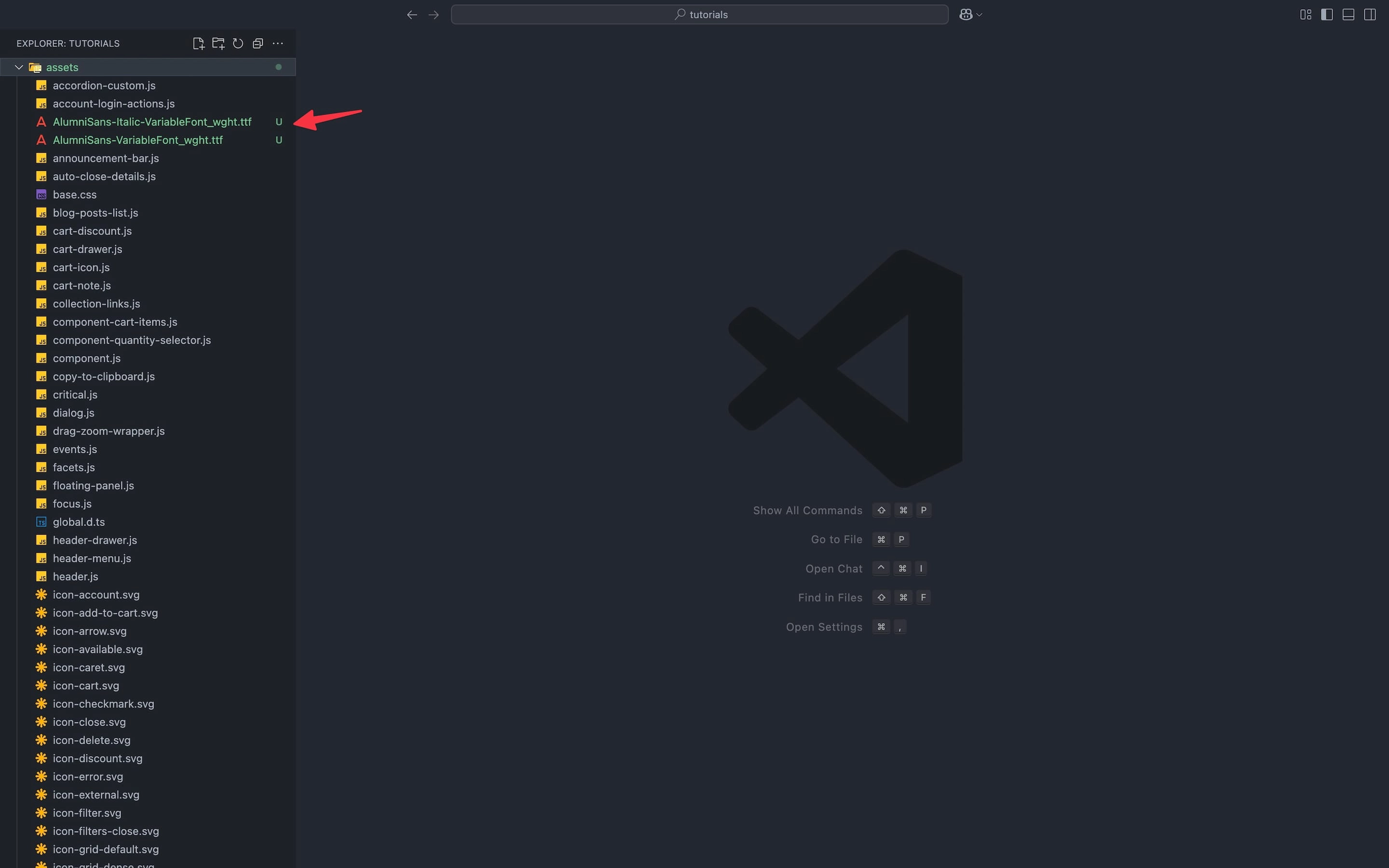Open icon-error.svg
1389x868 pixels.
(148, 776)
